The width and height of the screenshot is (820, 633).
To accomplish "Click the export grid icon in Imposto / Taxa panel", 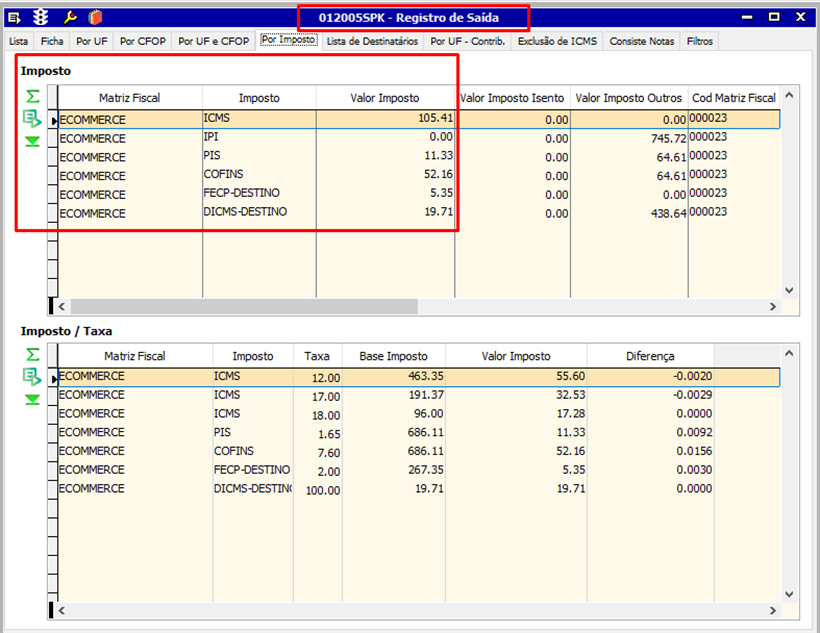I will click(33, 377).
